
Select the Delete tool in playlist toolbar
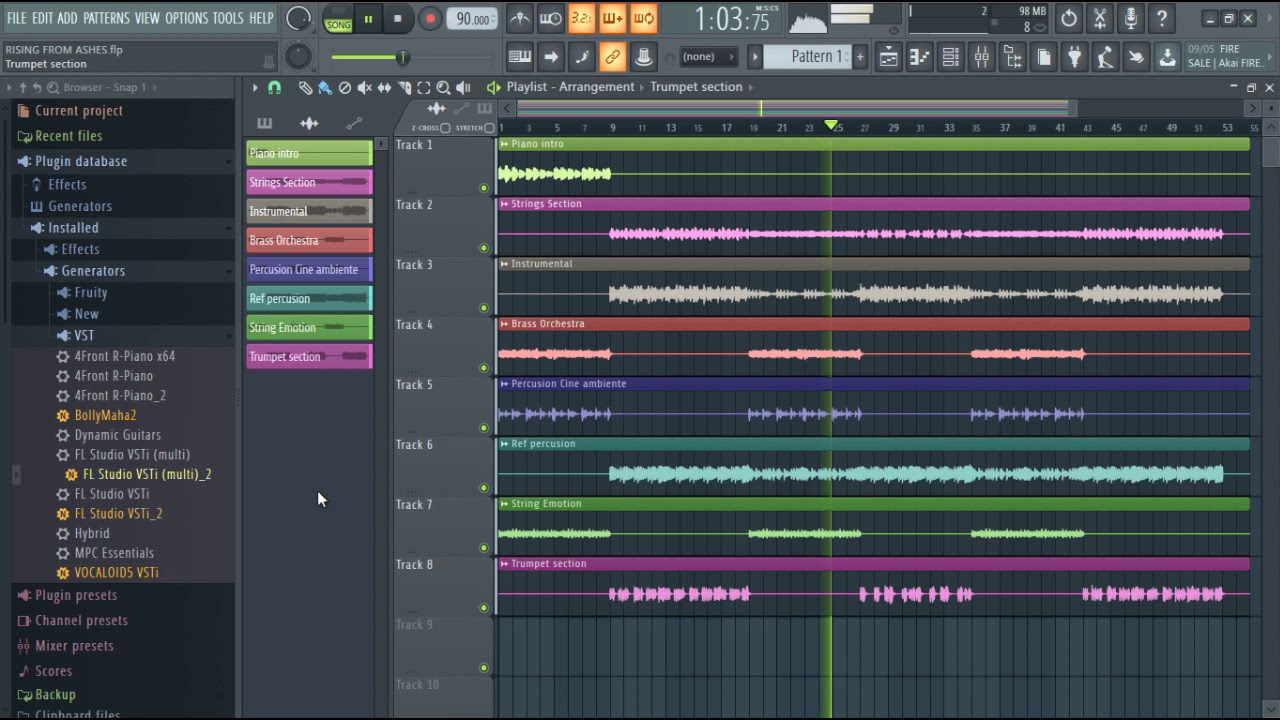point(345,88)
